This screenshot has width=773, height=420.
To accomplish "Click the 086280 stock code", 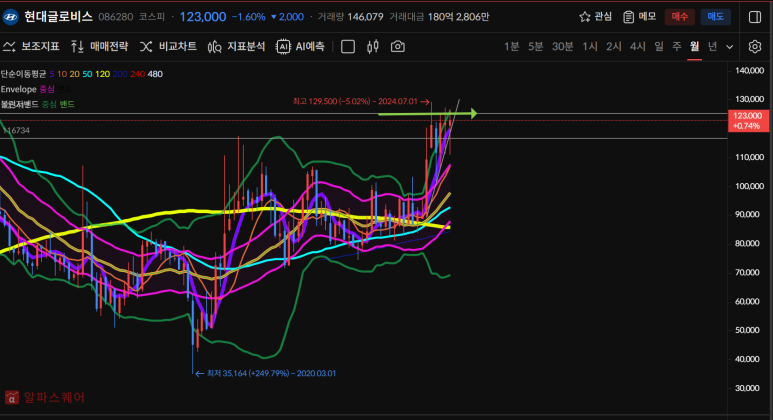I will coord(116,17).
